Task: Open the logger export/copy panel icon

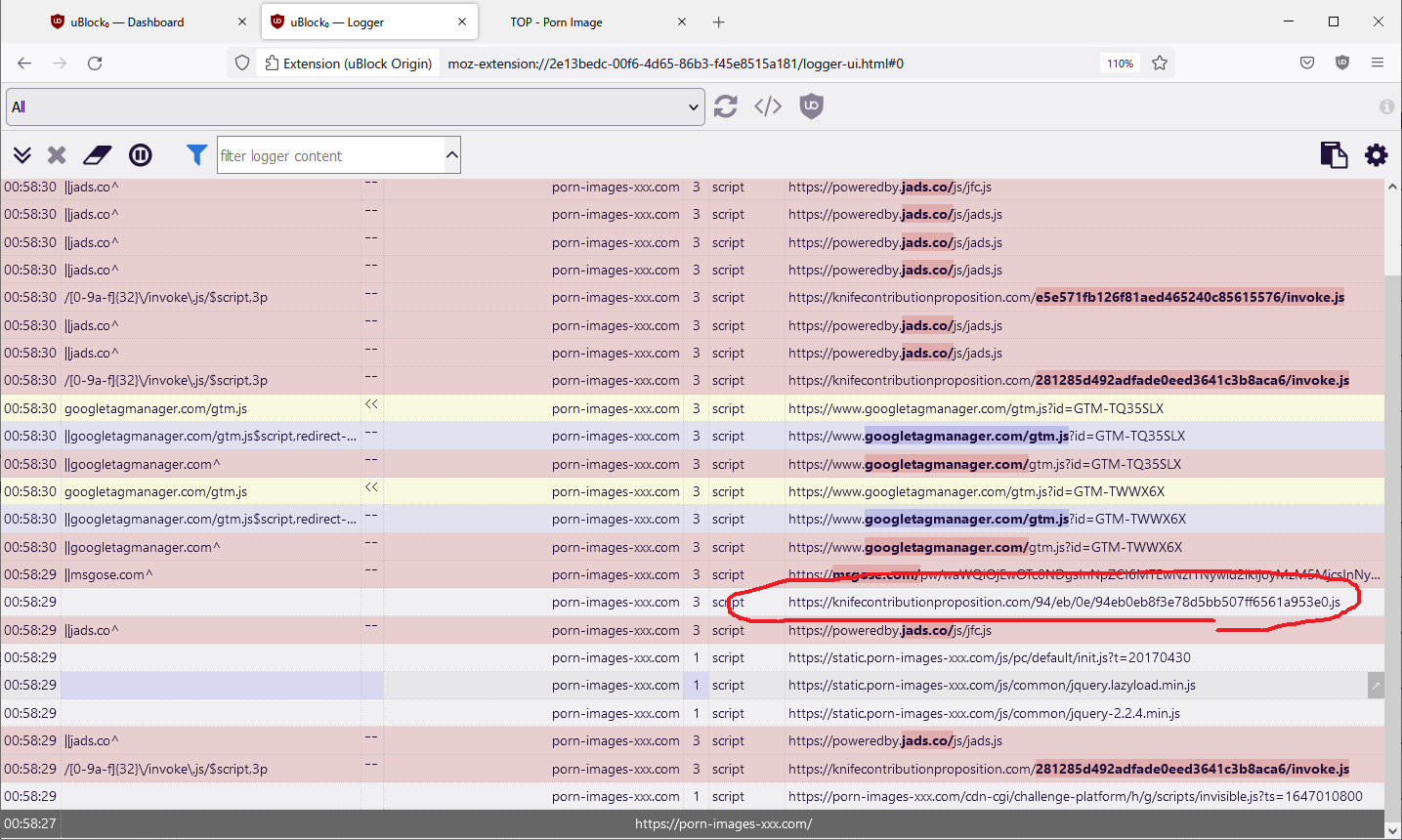Action: (1334, 154)
